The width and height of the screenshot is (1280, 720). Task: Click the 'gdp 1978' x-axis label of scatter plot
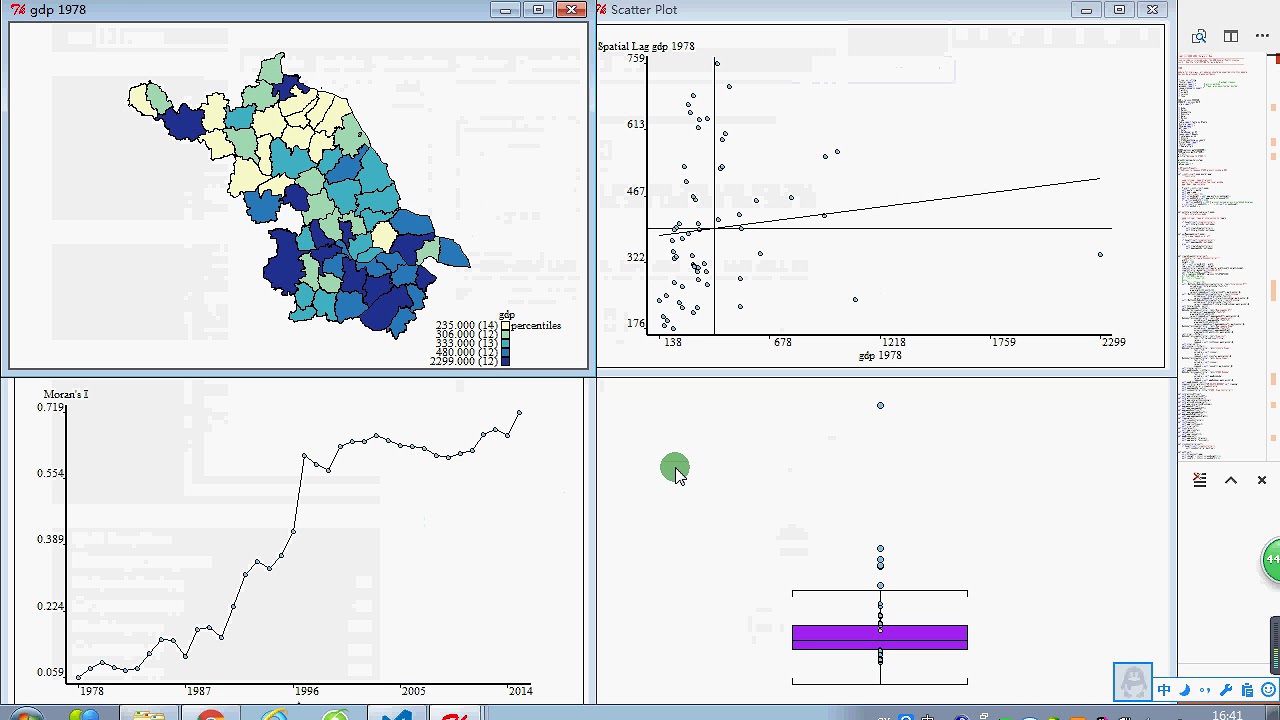pos(880,356)
